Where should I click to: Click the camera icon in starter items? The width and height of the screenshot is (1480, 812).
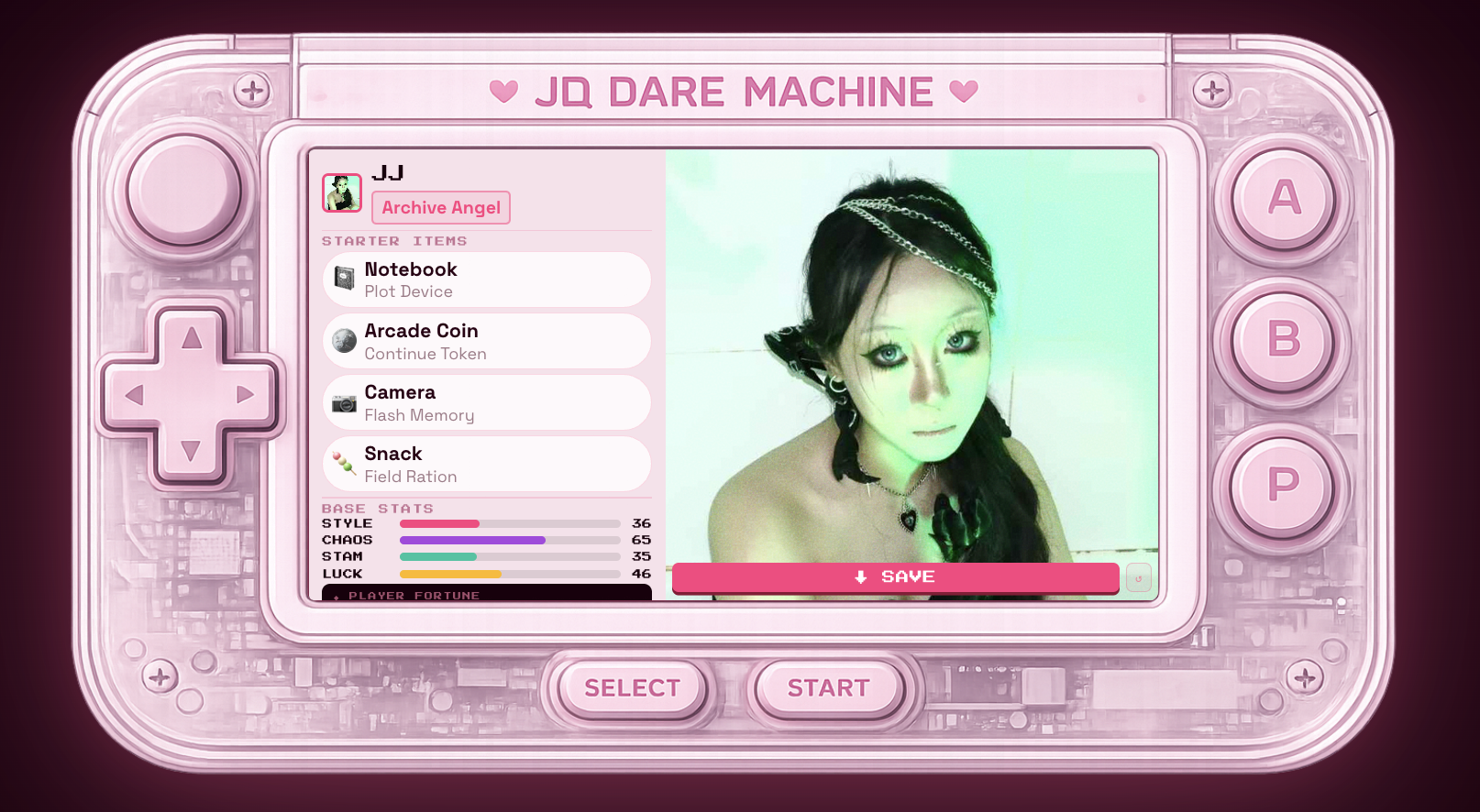[x=345, y=403]
